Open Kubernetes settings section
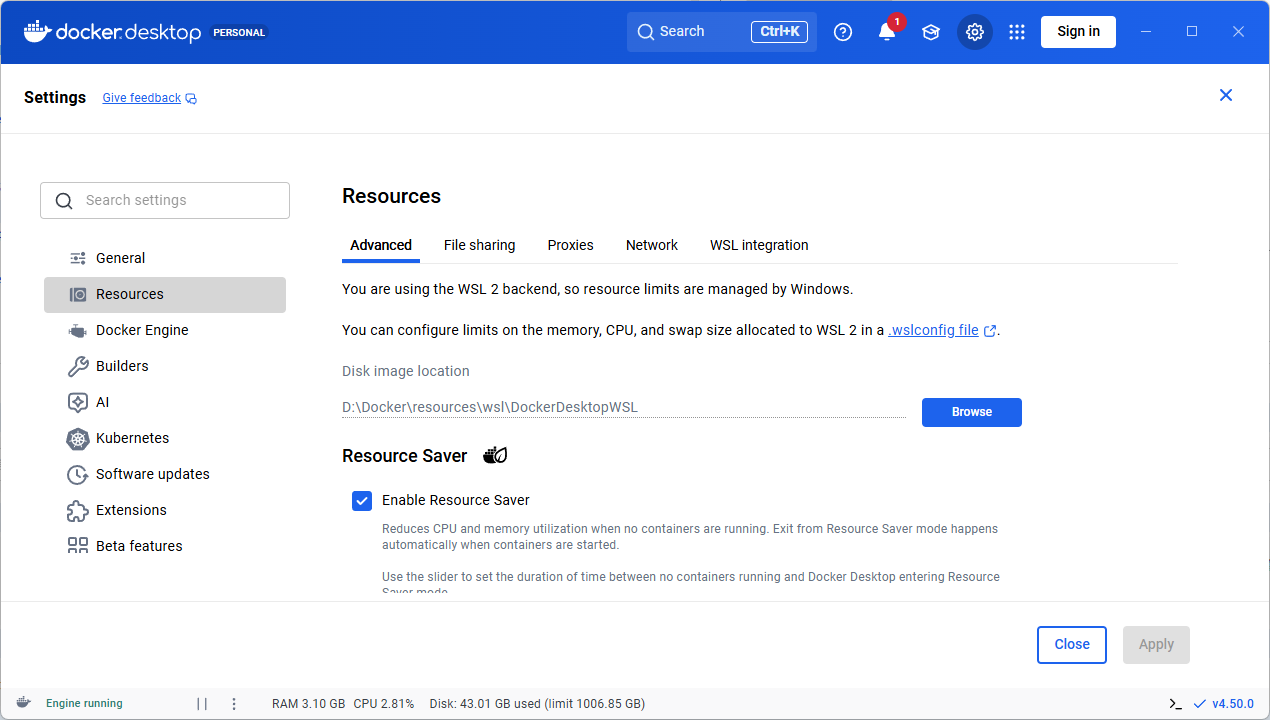Viewport: 1270px width, 720px height. pyautogui.click(x=165, y=438)
